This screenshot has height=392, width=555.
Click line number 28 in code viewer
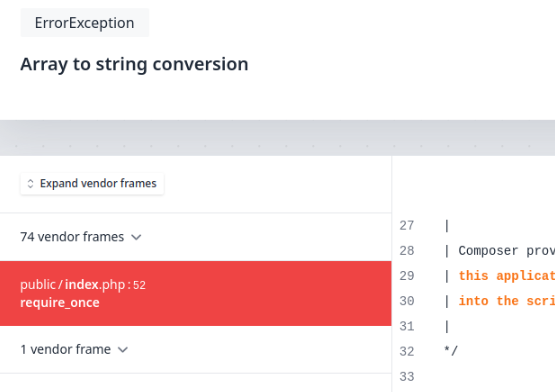tap(407, 251)
